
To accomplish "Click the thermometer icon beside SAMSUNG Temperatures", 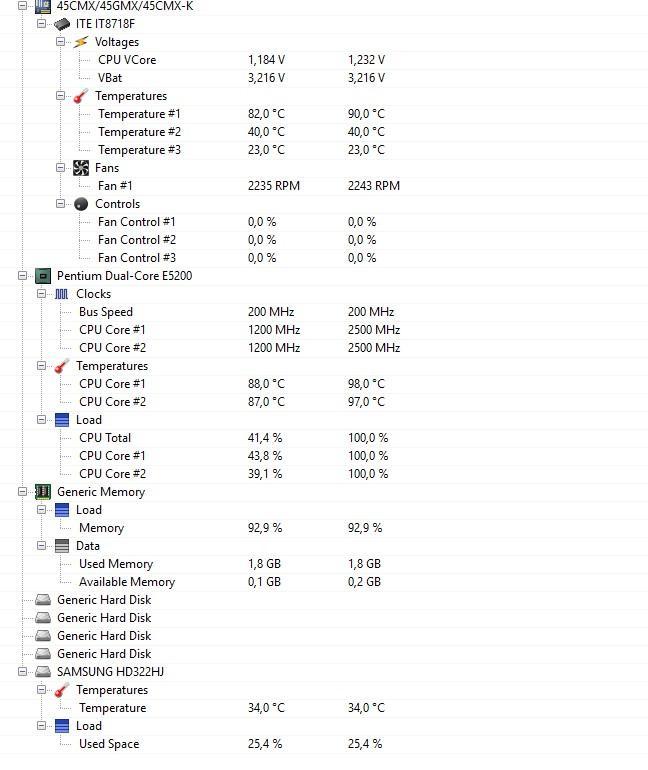I will [x=62, y=690].
